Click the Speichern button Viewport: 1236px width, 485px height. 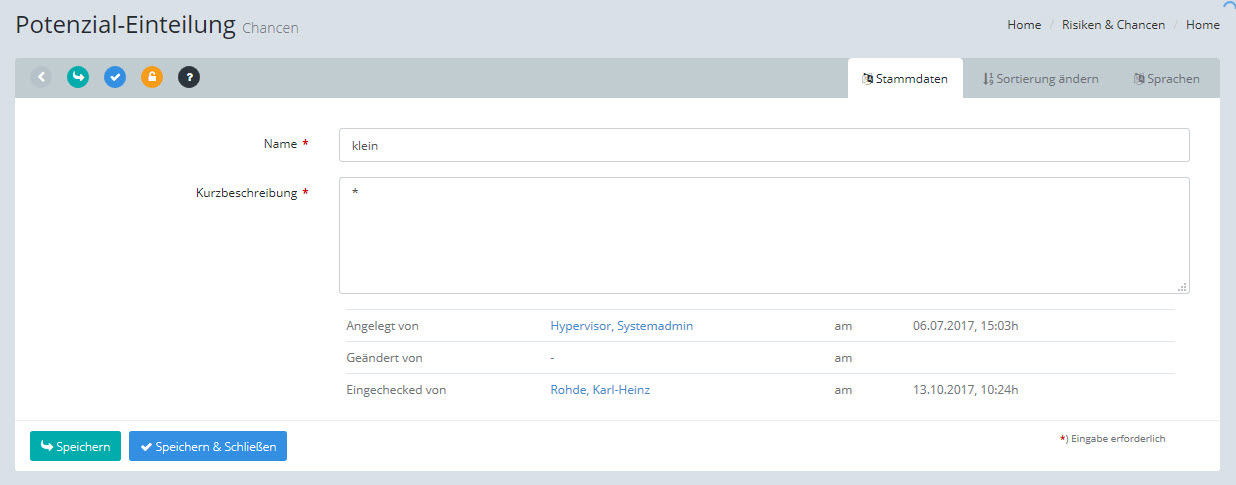click(x=75, y=447)
